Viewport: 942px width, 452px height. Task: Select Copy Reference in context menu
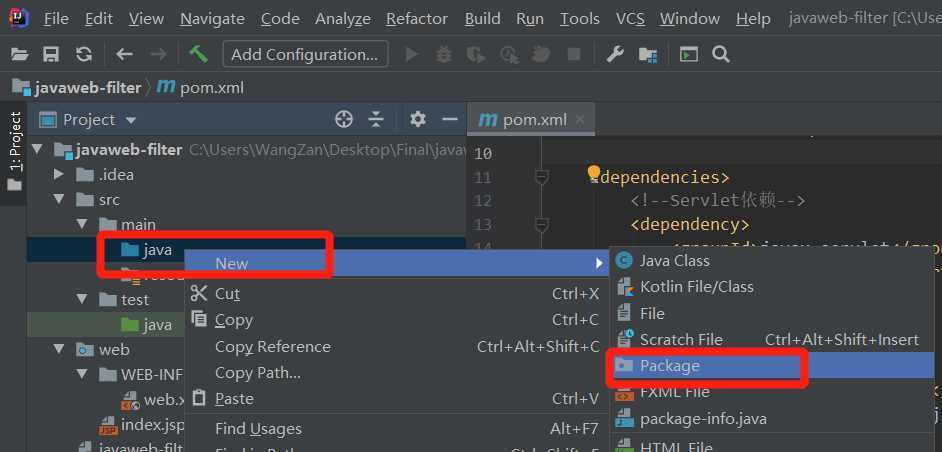pos(395,347)
